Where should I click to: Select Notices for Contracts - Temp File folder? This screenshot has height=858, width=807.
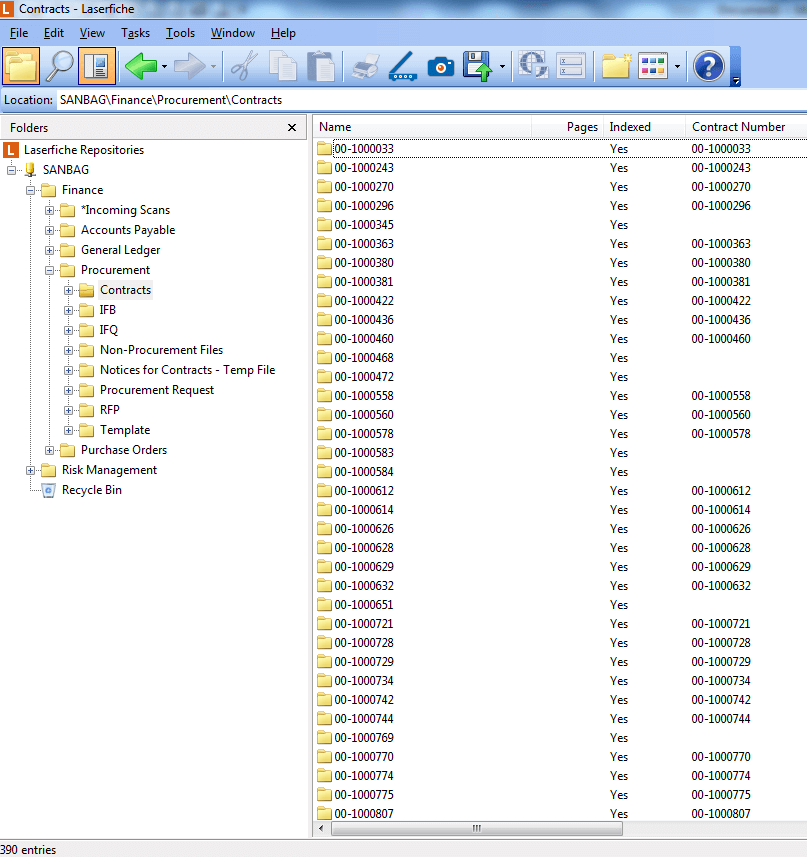(x=188, y=370)
